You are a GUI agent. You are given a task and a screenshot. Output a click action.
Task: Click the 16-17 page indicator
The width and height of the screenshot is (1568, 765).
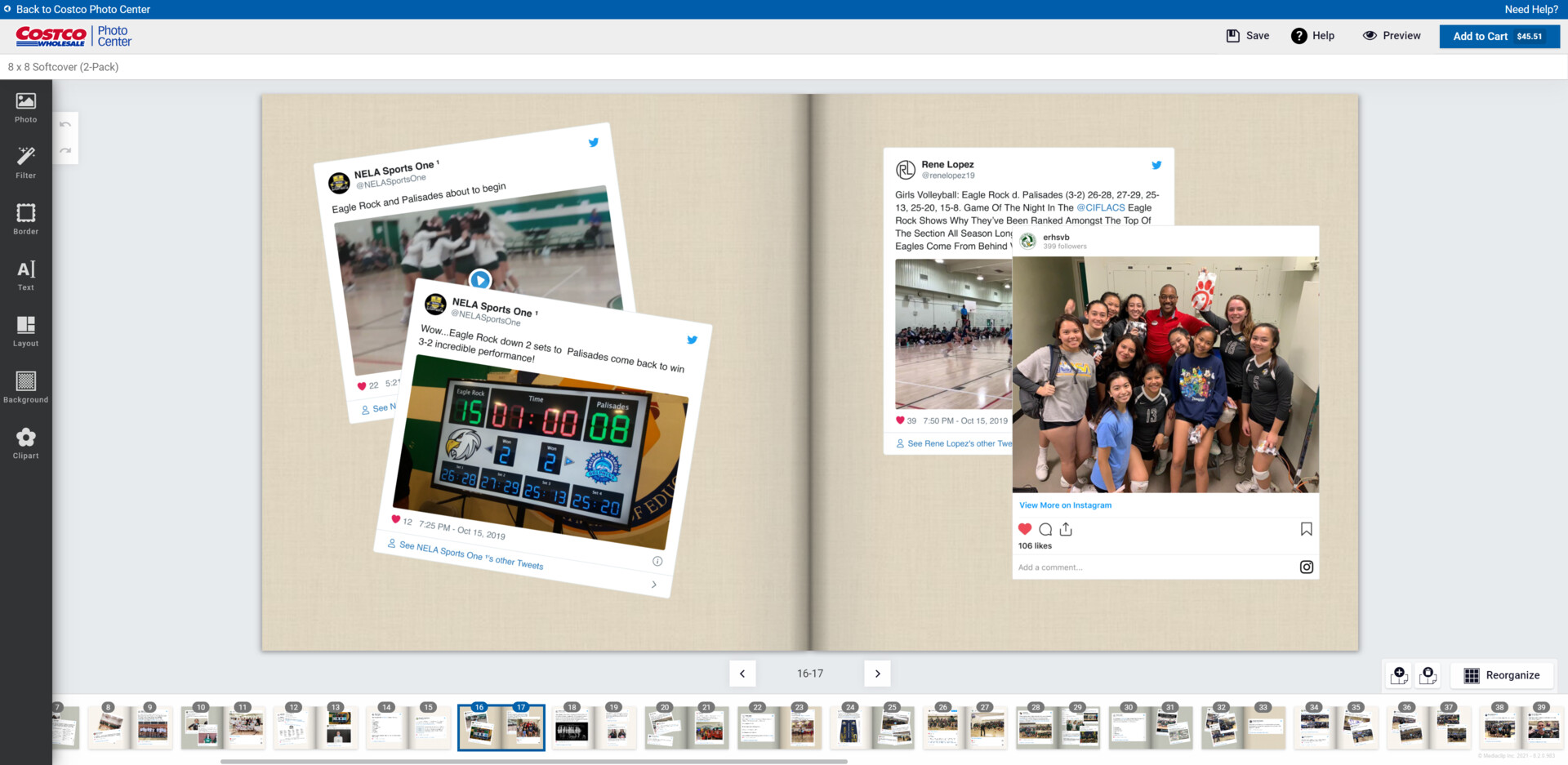810,674
